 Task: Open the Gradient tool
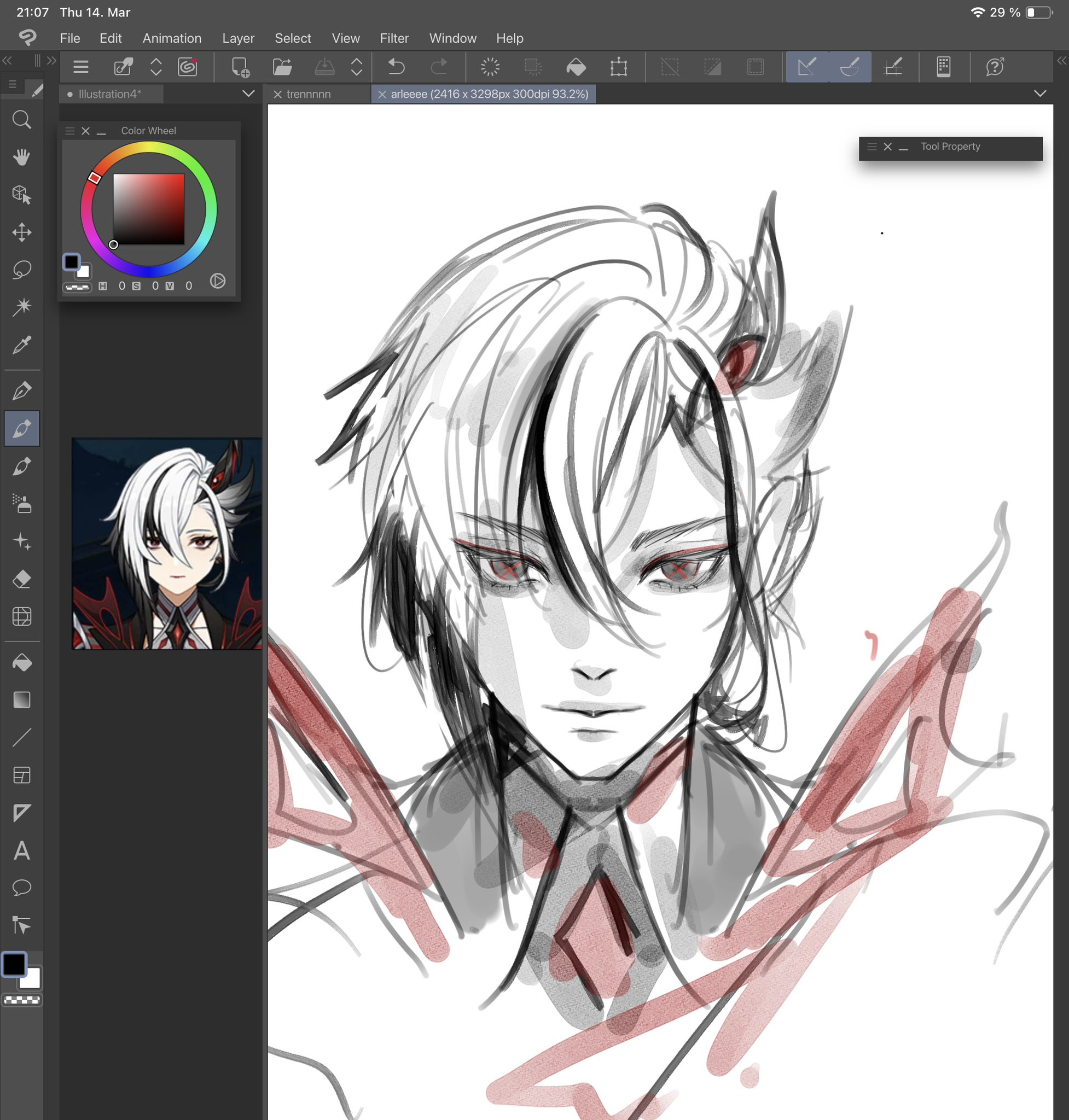(22, 700)
